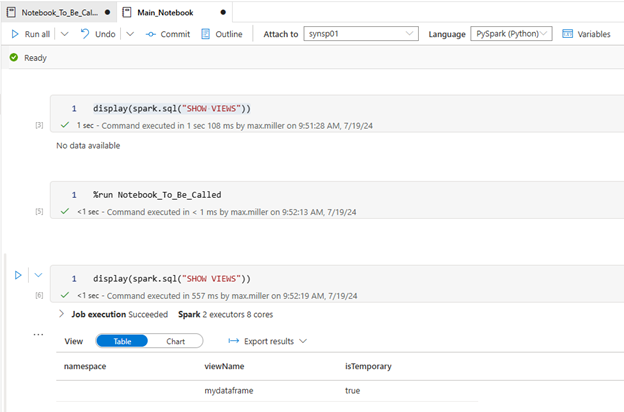
Task: Click the Undo button
Action: click(98, 34)
